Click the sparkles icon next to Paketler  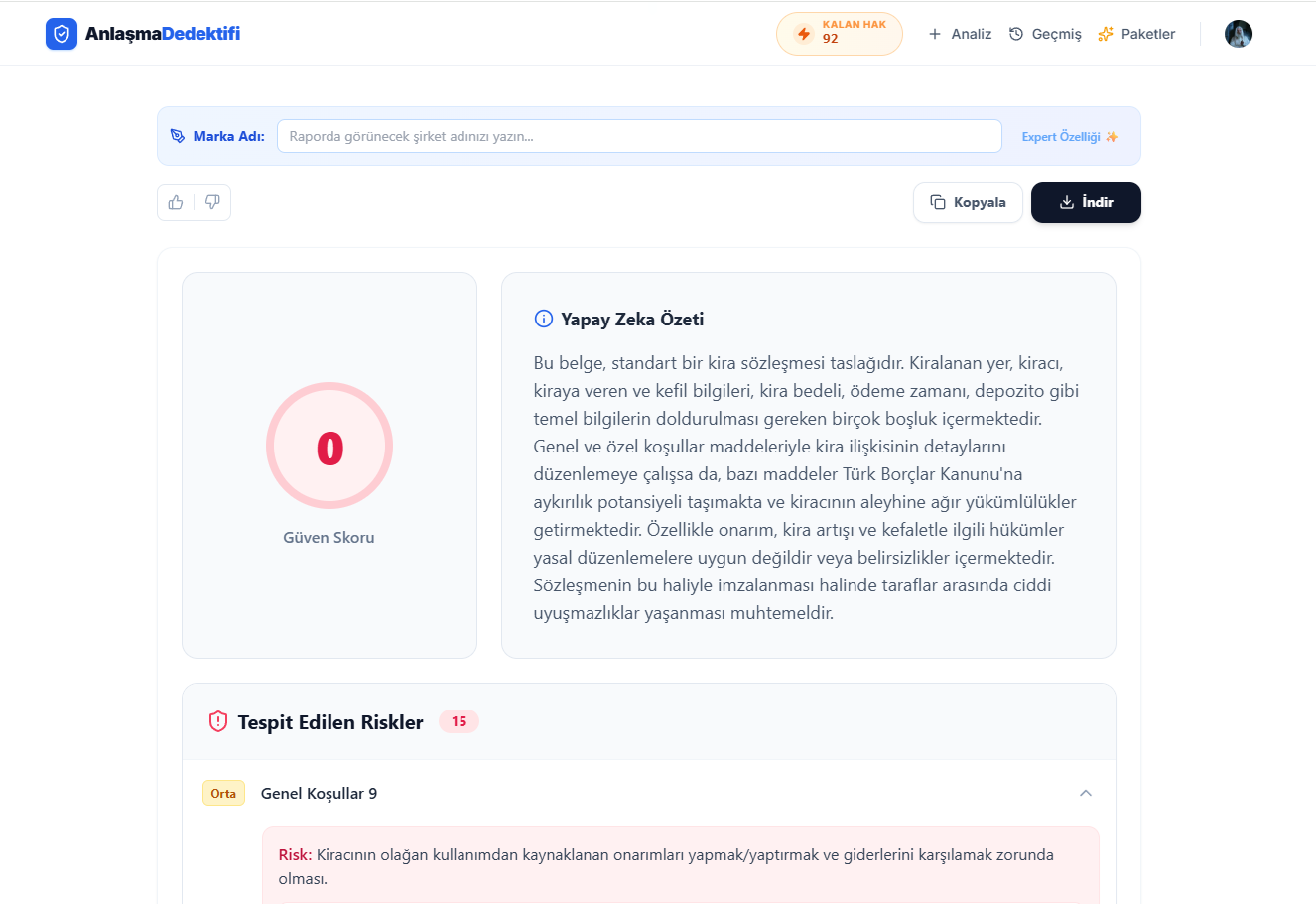point(1104,33)
